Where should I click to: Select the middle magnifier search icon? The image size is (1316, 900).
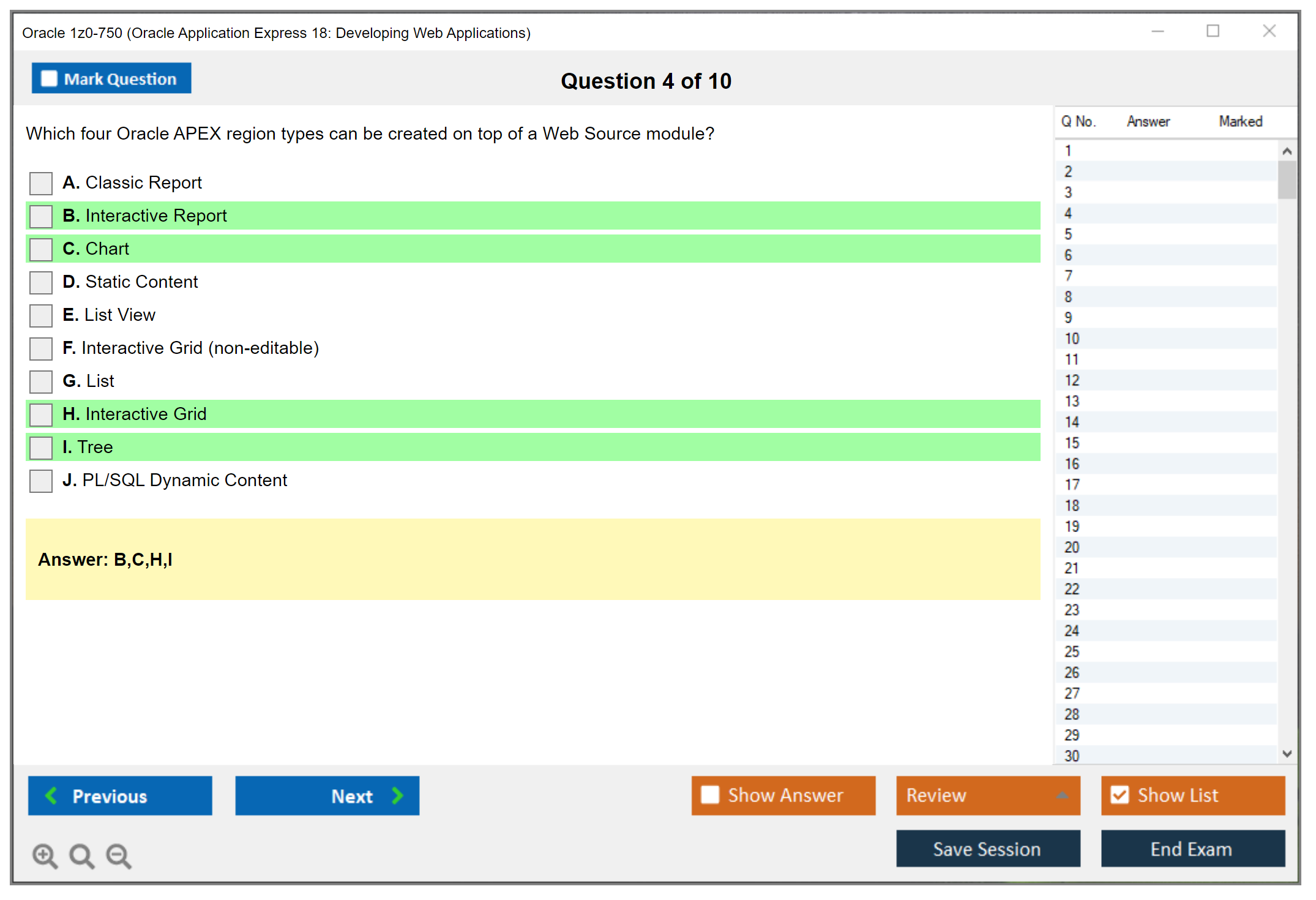tap(81, 856)
